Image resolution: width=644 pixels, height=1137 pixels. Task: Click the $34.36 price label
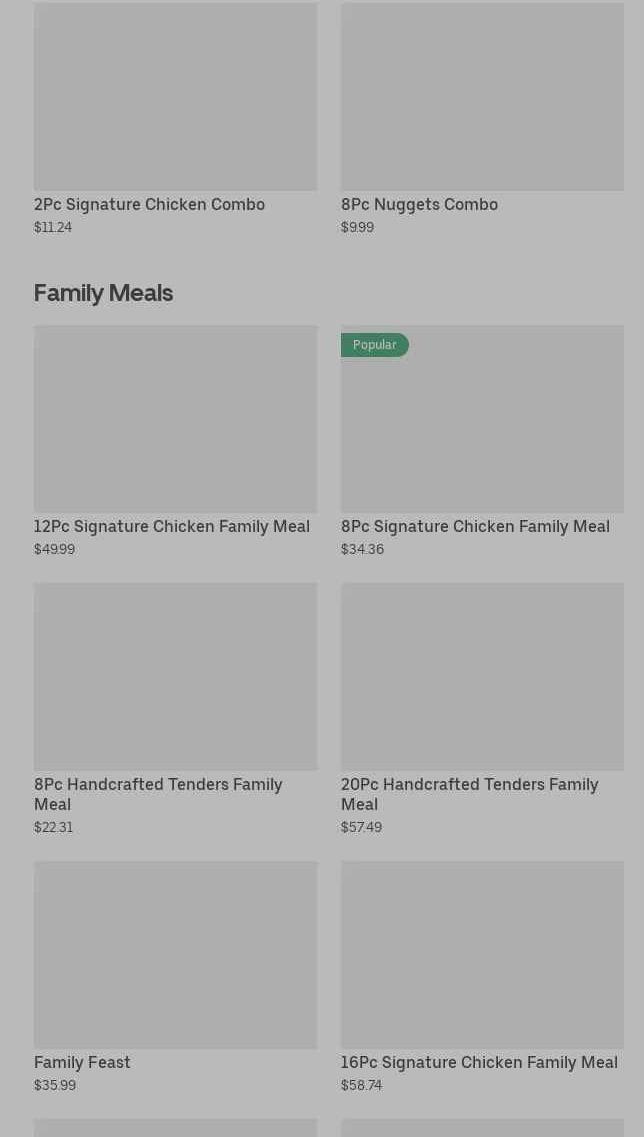coord(362,549)
